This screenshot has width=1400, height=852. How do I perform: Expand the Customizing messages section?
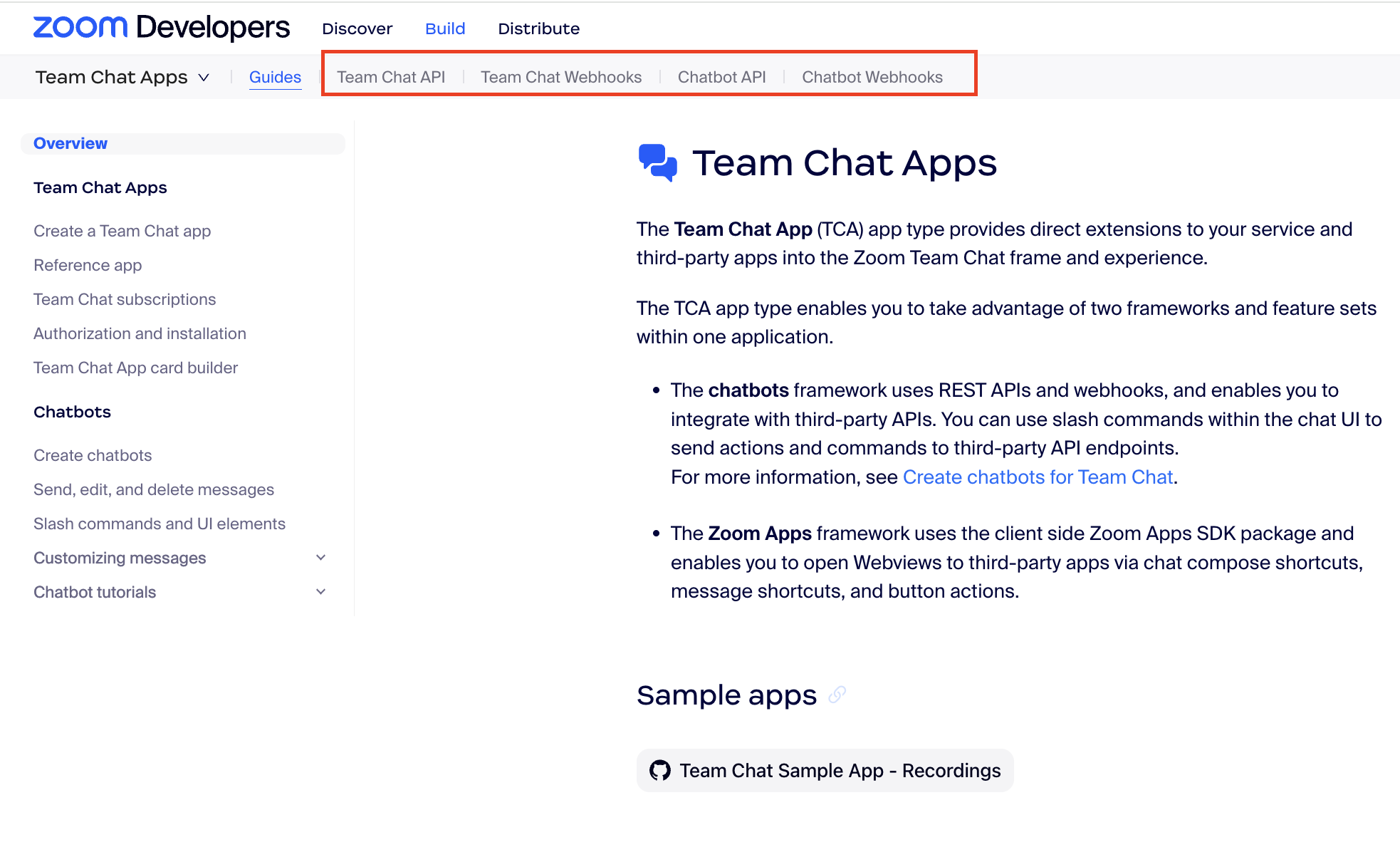click(x=320, y=558)
